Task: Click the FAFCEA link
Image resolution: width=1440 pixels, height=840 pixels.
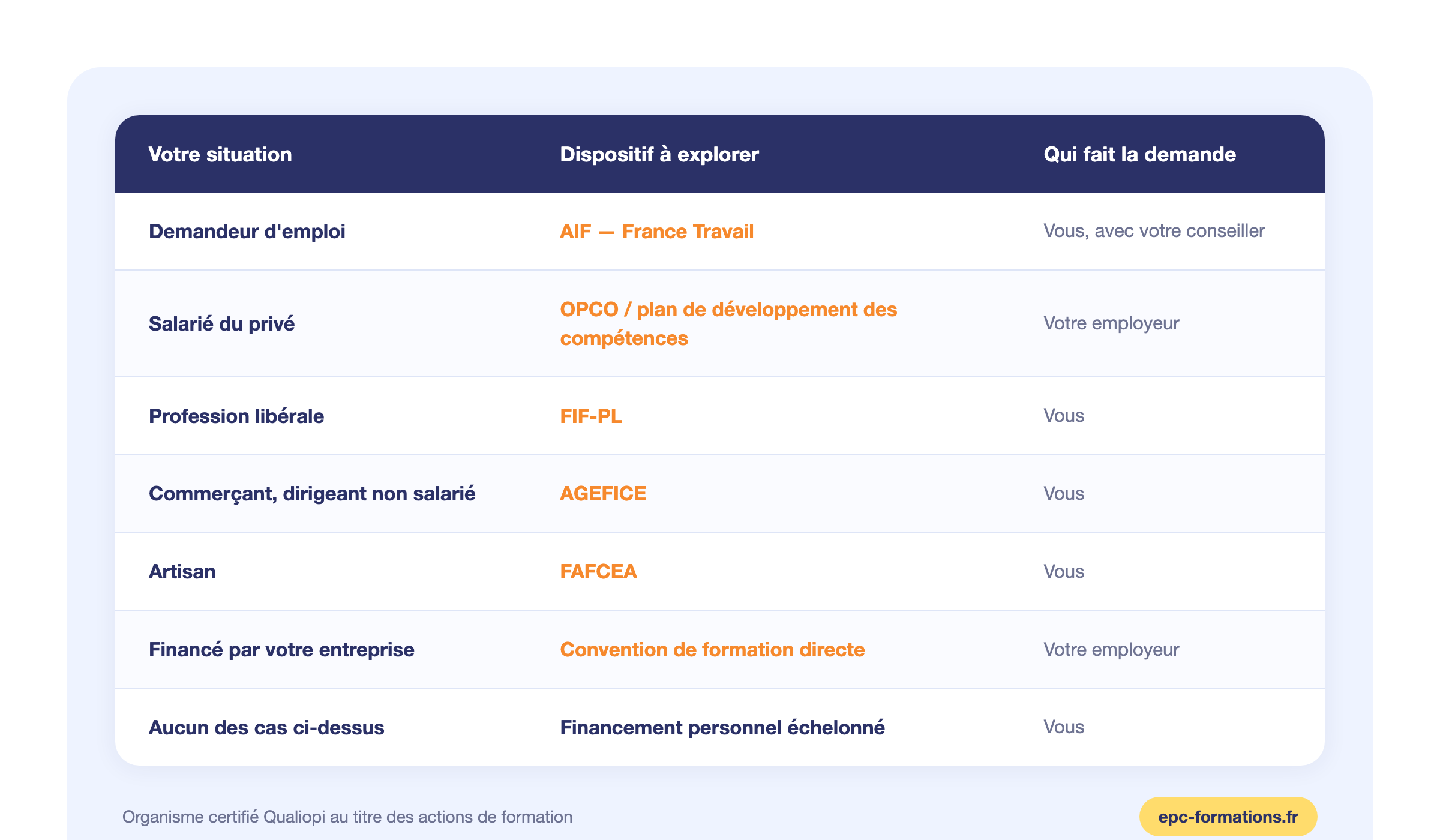Action: [598, 572]
